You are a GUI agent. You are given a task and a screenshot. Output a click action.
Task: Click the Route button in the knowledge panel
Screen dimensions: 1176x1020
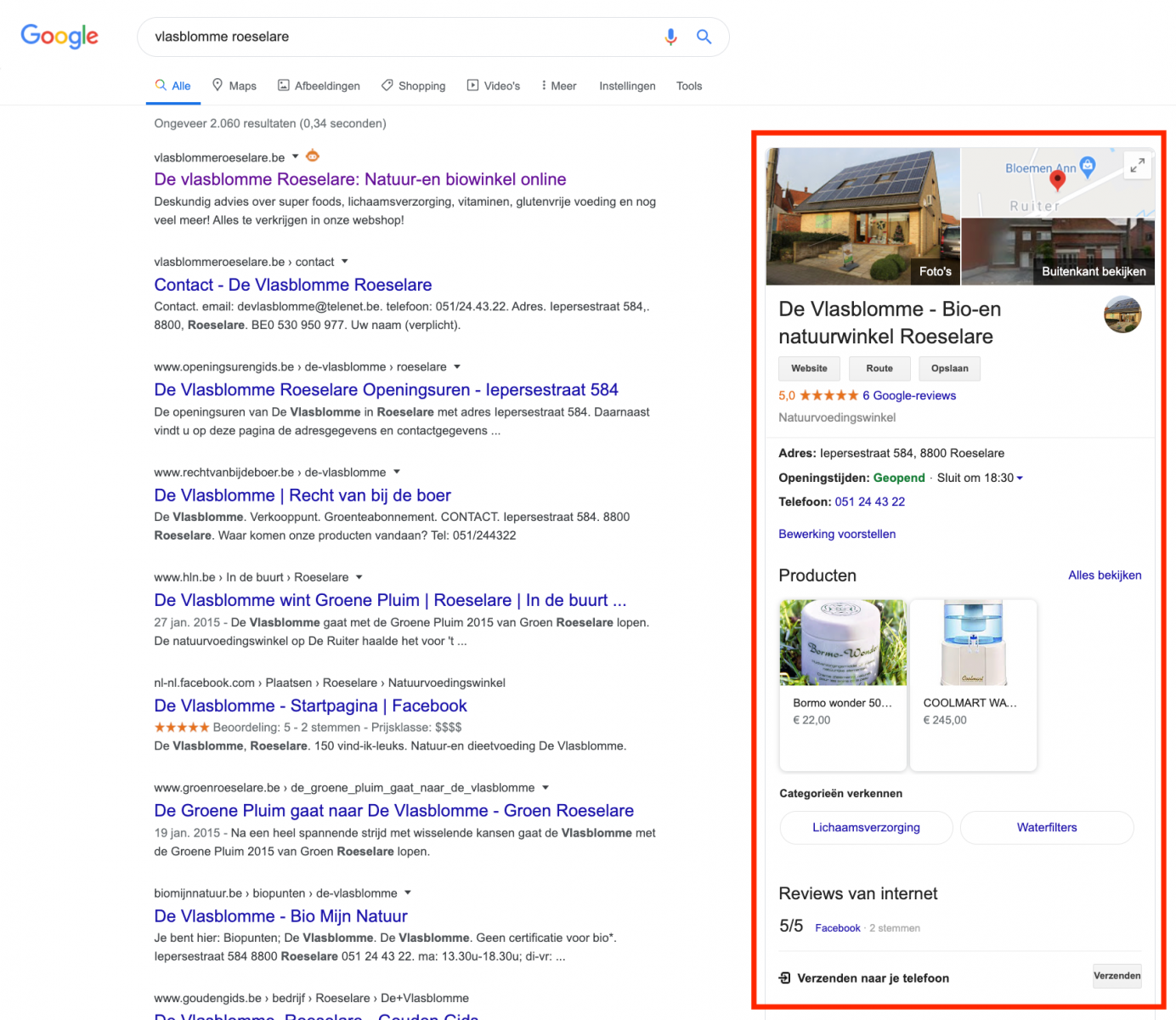879,368
